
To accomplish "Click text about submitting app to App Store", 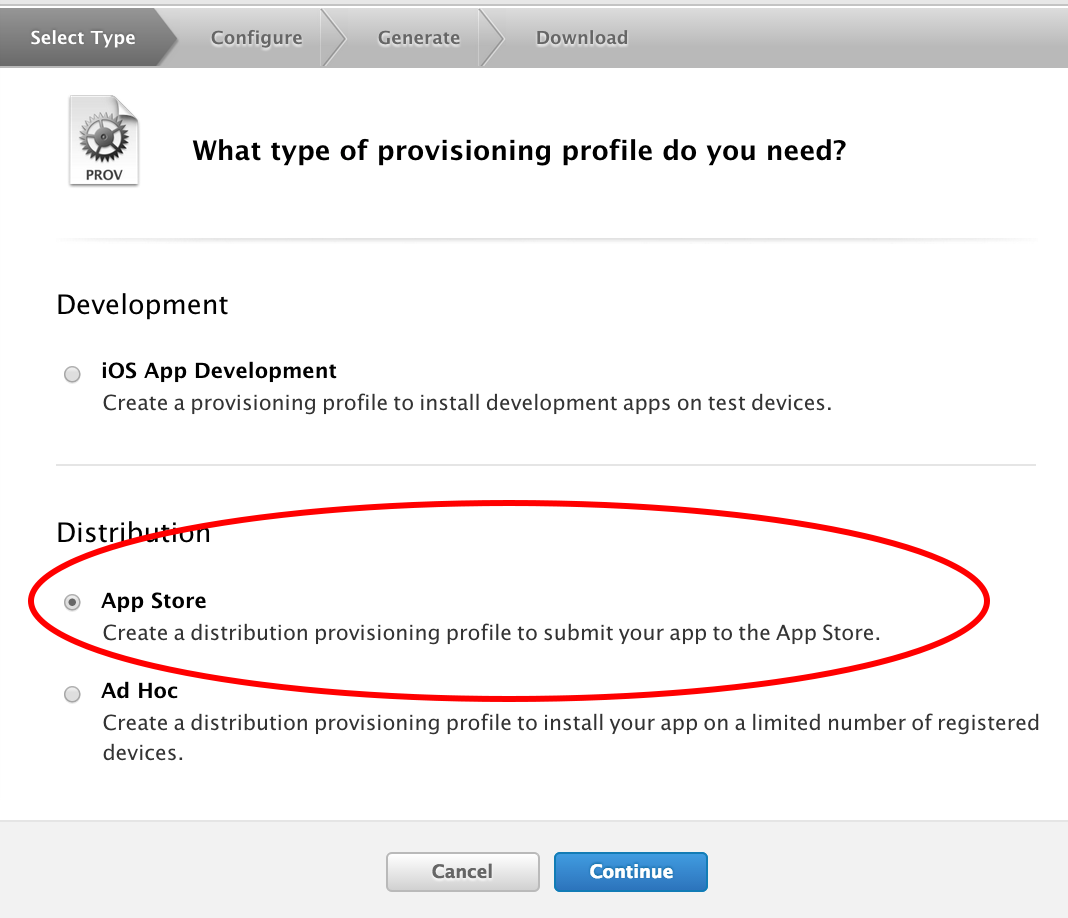I will (491, 633).
